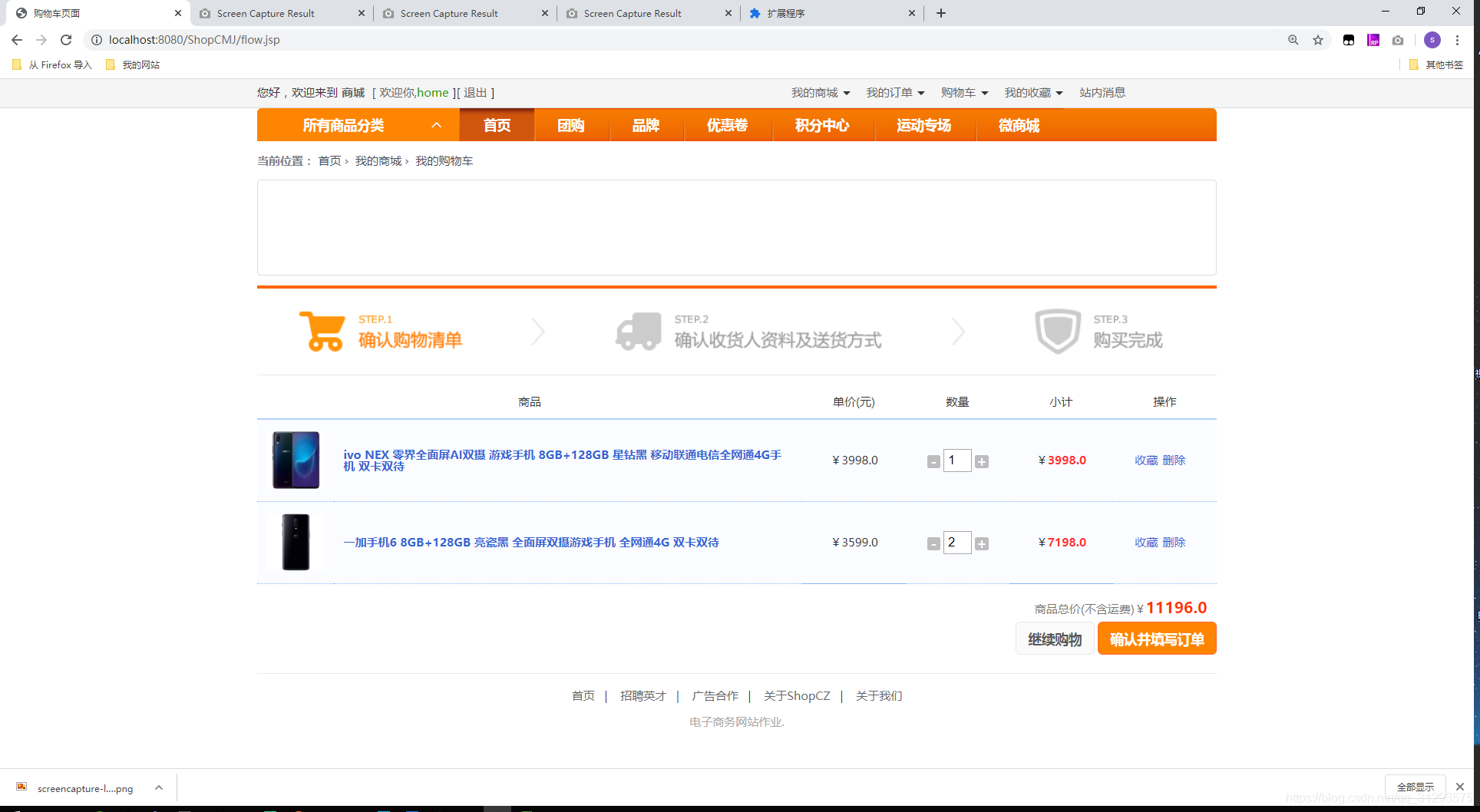This screenshot has height=812, width=1480.
Task: Open the ivo NEX phone thumbnail image
Action: point(296,460)
